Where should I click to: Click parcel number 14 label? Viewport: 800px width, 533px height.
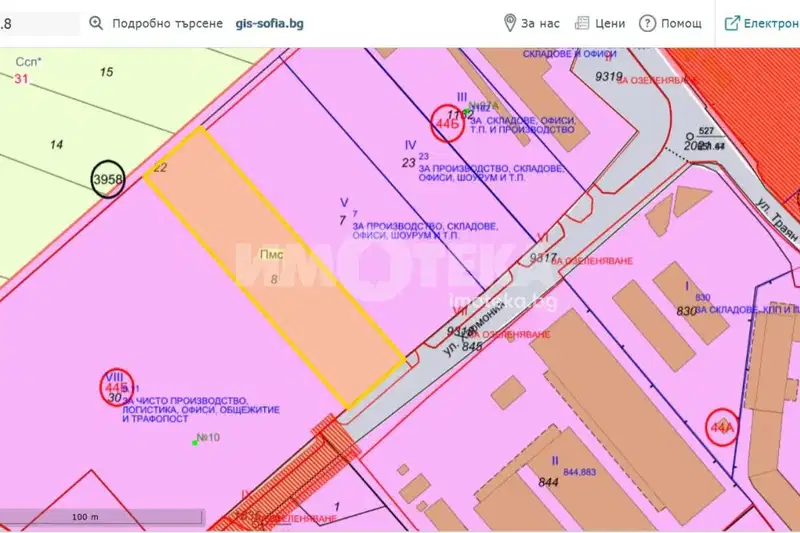[56, 145]
